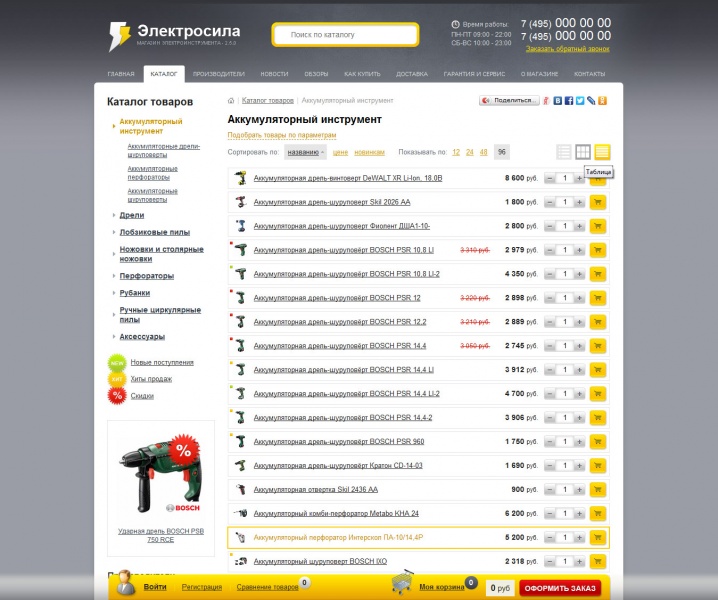Screen dimensions: 718x600
Task: Increase quantity for Skil 2026 AA
Action: (579, 202)
